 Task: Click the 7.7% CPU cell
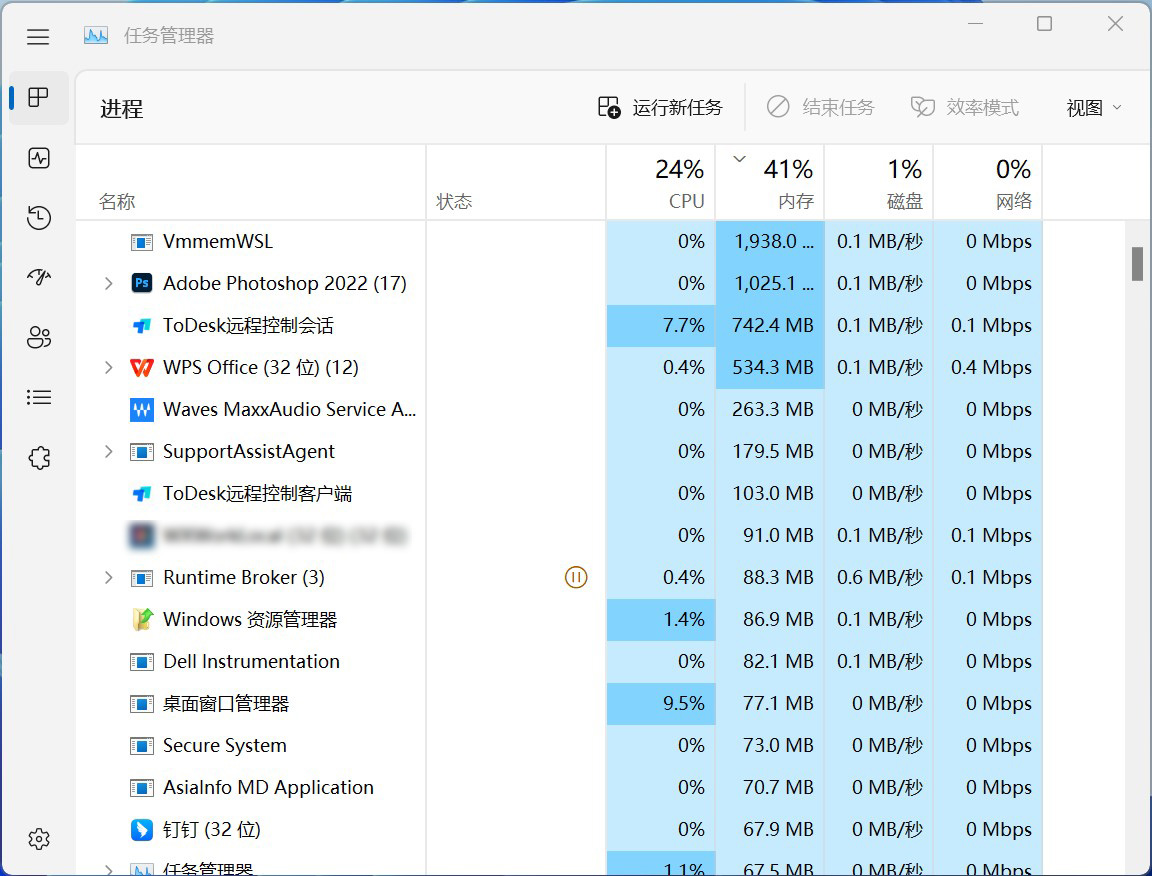(661, 326)
